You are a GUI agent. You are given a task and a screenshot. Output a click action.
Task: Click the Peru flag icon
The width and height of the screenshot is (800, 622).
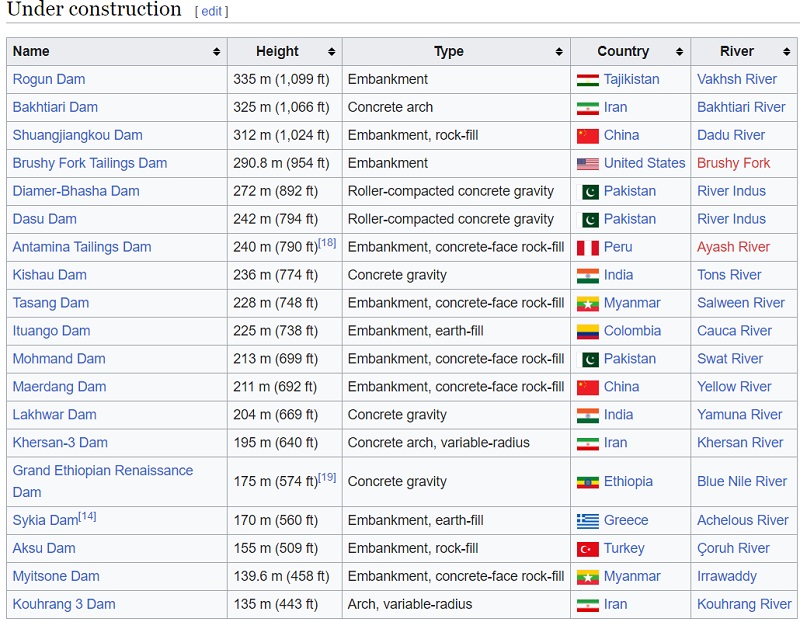[x=588, y=248]
